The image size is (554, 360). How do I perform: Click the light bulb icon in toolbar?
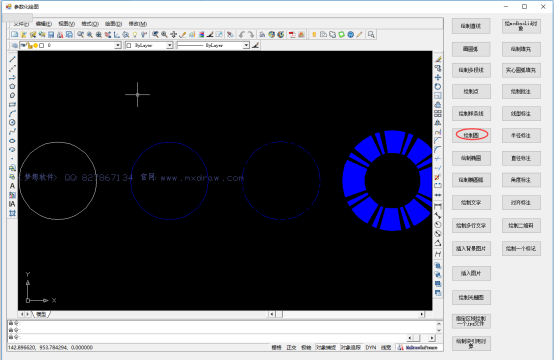point(135,34)
